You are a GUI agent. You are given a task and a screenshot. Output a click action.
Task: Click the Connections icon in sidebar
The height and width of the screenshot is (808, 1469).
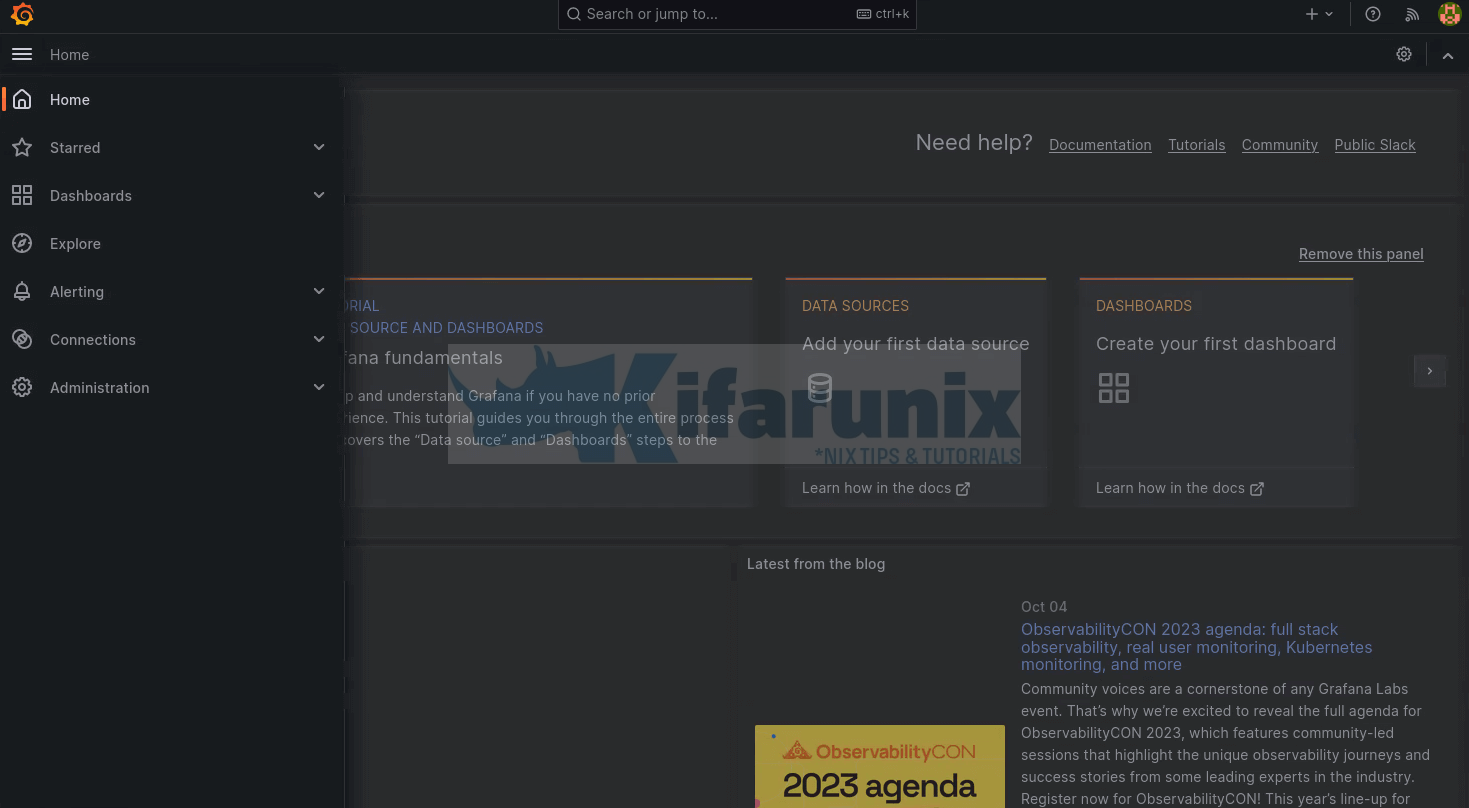22,340
